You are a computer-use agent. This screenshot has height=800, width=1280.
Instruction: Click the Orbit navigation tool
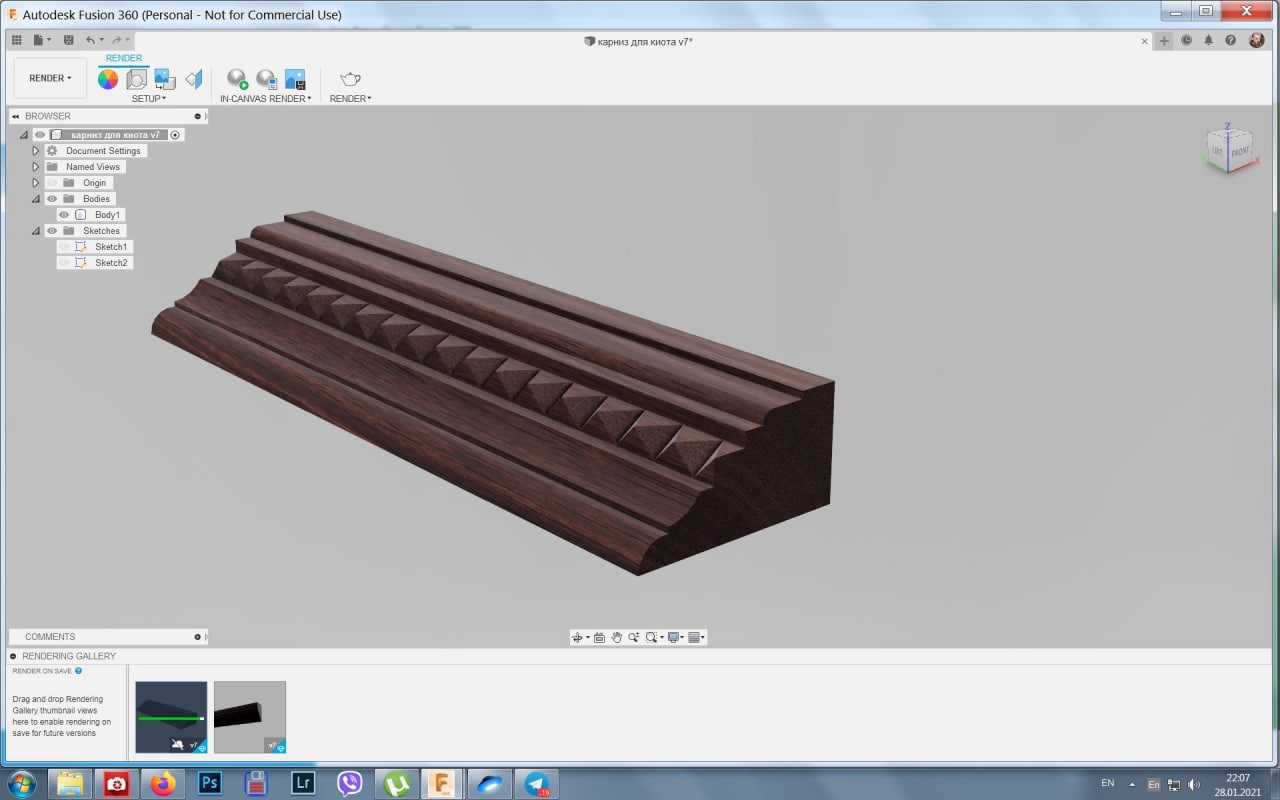click(x=577, y=637)
